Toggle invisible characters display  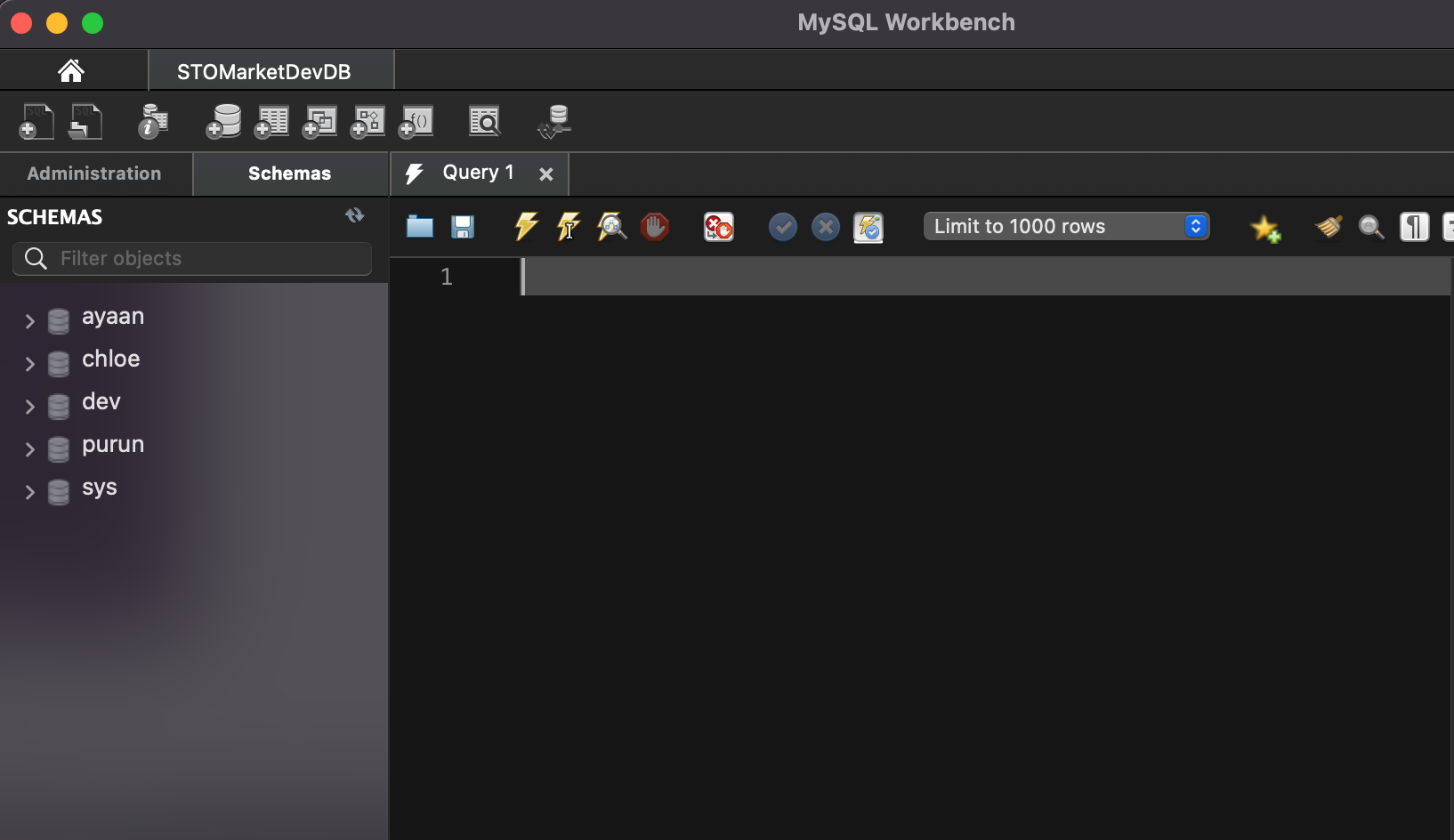pos(1414,227)
